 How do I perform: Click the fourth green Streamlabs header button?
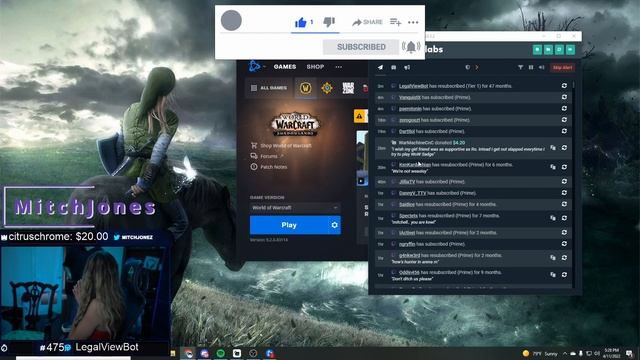pos(570,49)
